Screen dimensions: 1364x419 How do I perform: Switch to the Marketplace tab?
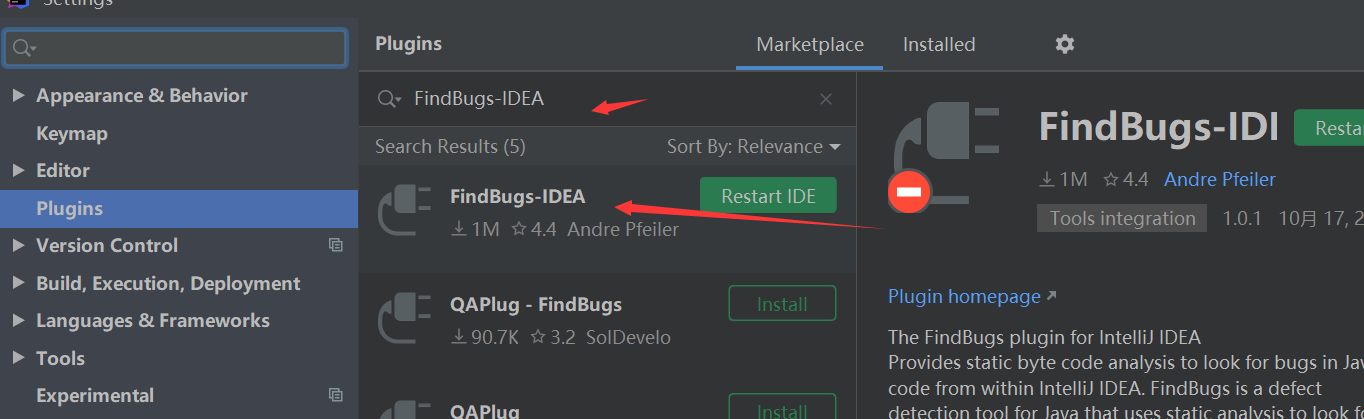coord(809,45)
